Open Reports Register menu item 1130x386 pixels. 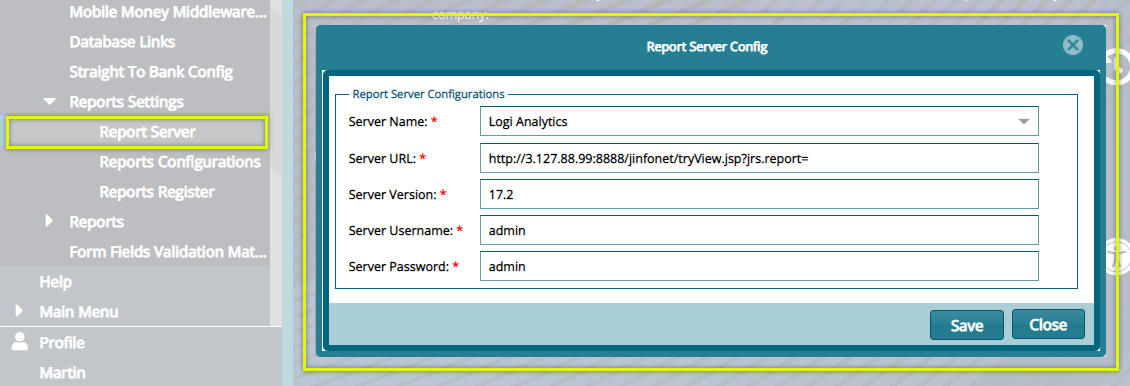pos(157,192)
